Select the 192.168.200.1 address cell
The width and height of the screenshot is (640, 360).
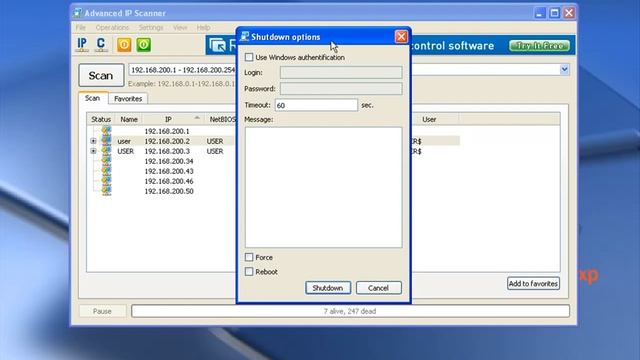point(167,131)
